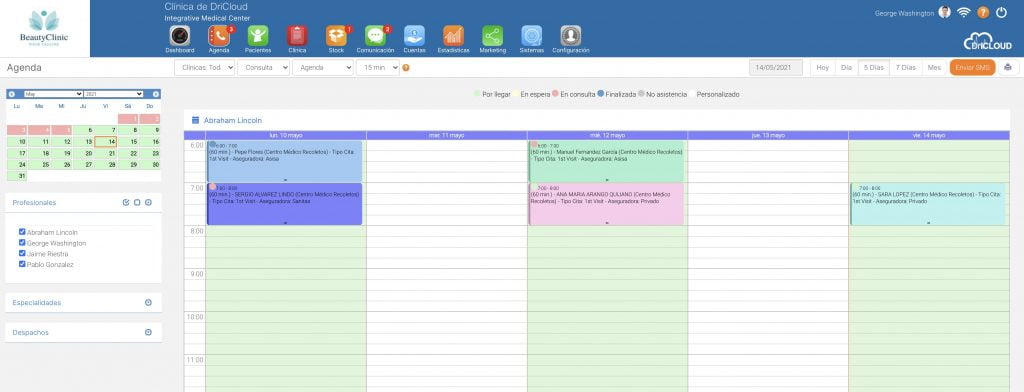Click the Finalizada blue legend dot
The height and width of the screenshot is (392, 1024).
click(601, 94)
